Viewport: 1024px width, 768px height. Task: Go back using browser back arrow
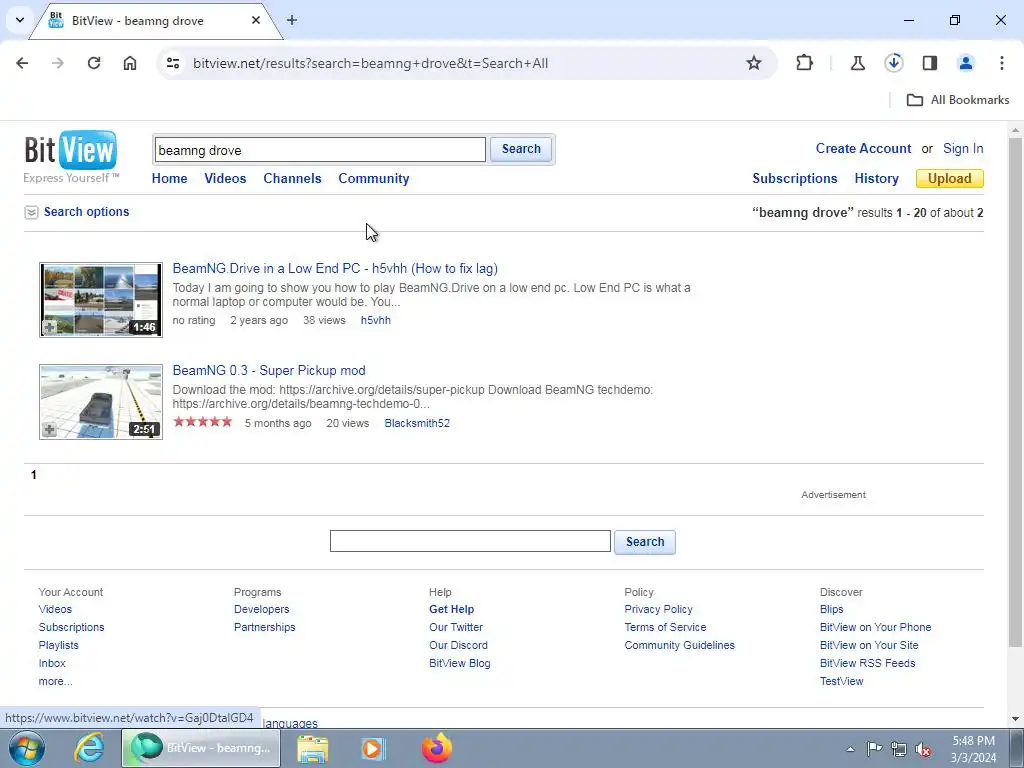[x=22, y=63]
